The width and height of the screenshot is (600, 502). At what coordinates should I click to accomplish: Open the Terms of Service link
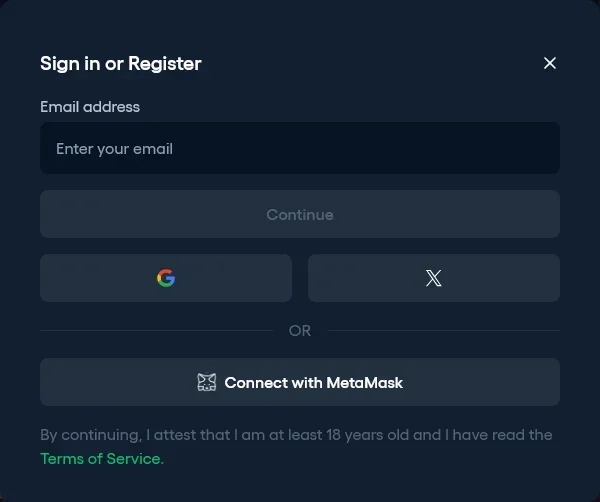100,458
